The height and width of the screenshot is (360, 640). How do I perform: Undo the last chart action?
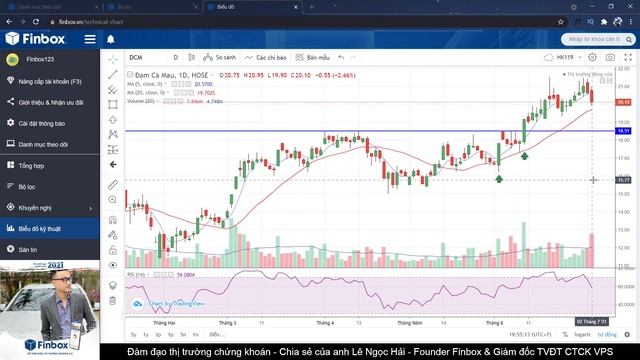(x=341, y=58)
